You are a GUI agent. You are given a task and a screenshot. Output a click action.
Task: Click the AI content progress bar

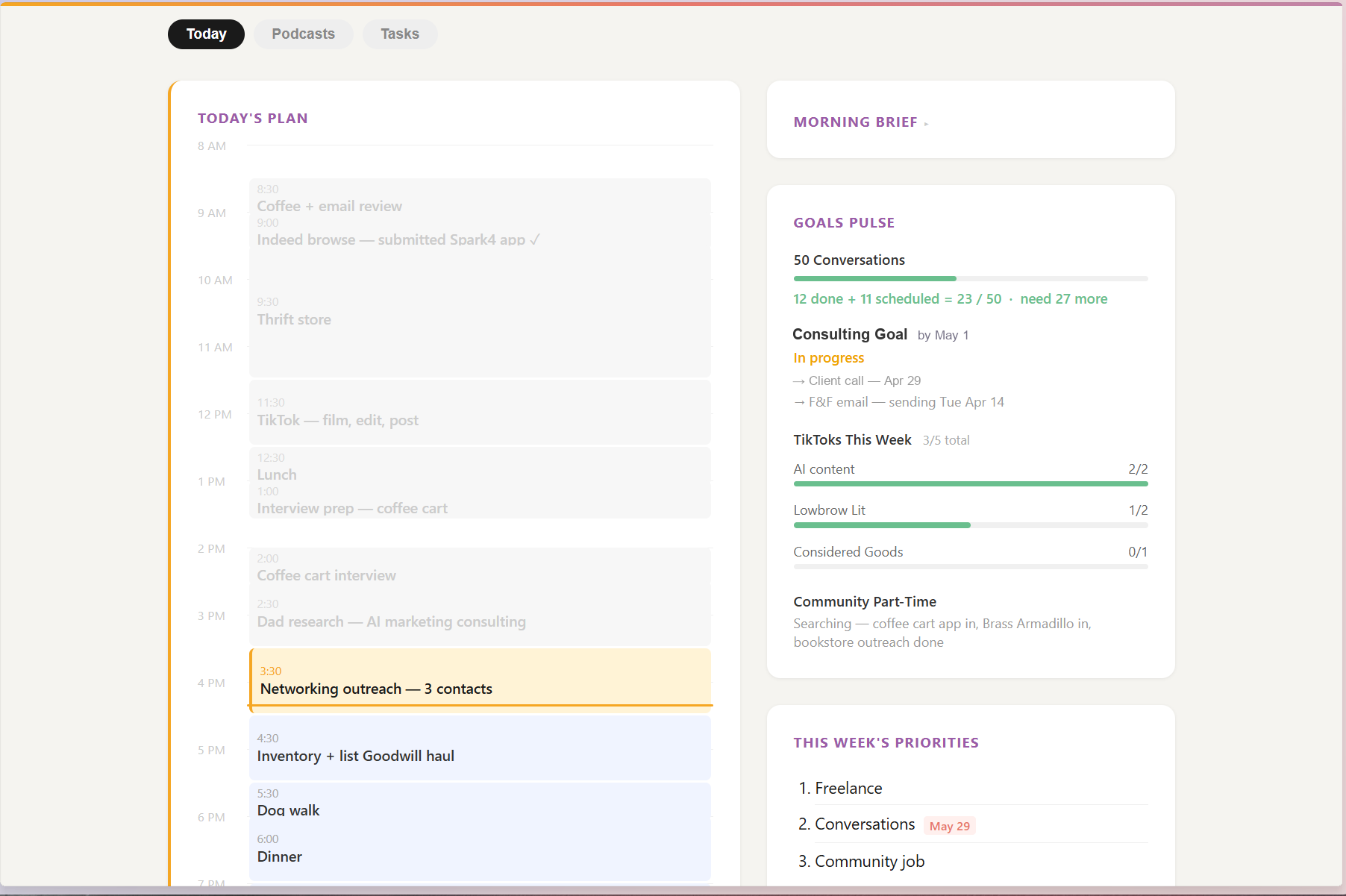(971, 484)
